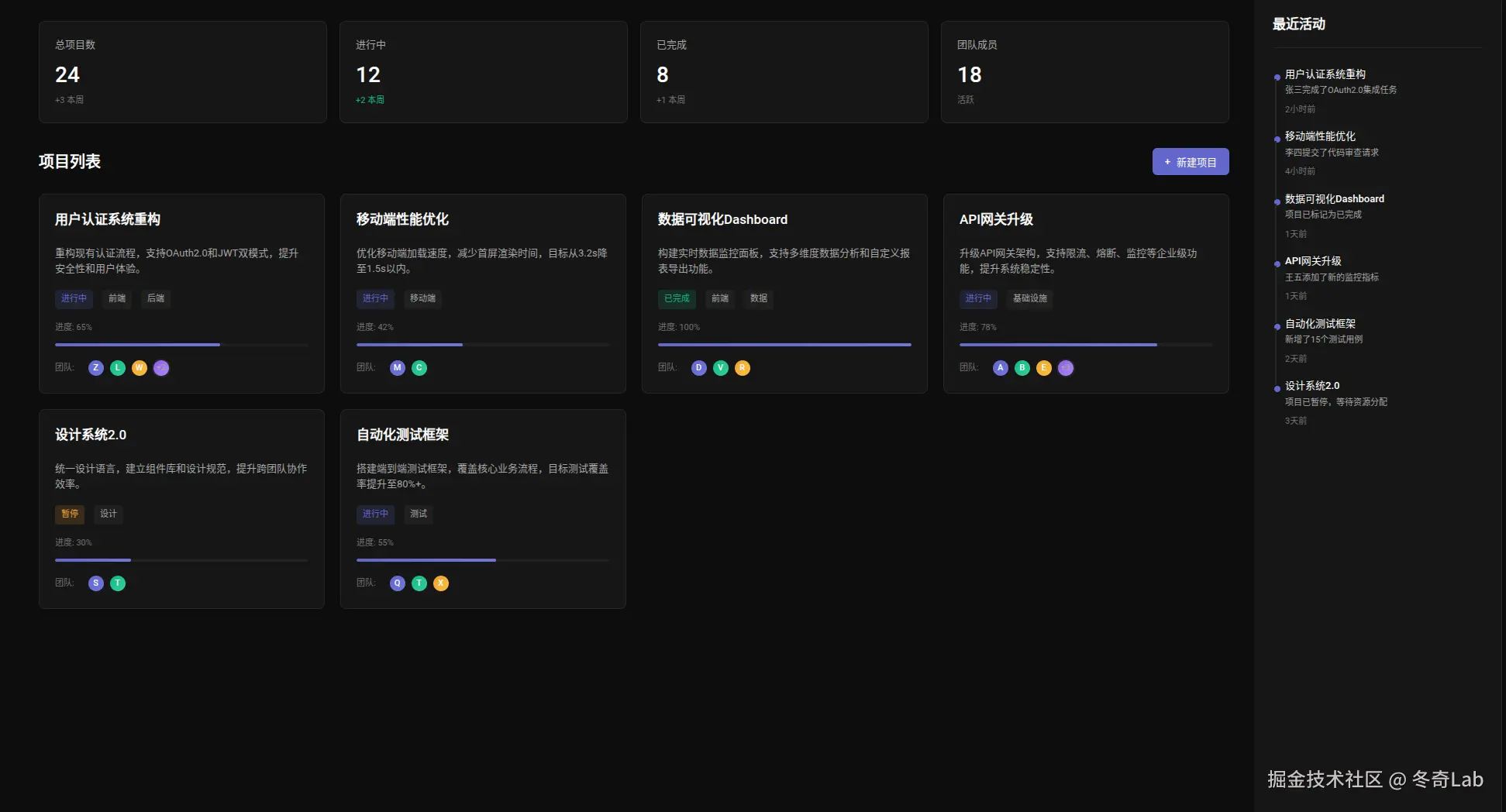The width and height of the screenshot is (1506, 812).
Task: Click the orange W team avatar
Action: 140,368
